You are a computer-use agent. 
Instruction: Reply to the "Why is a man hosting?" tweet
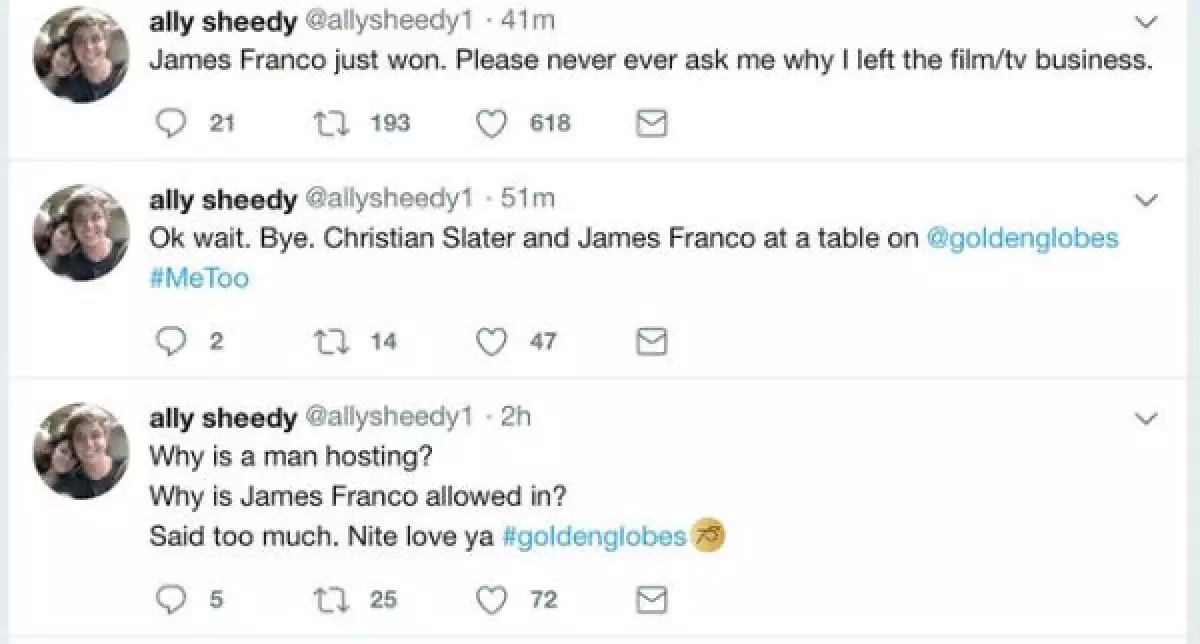(174, 599)
